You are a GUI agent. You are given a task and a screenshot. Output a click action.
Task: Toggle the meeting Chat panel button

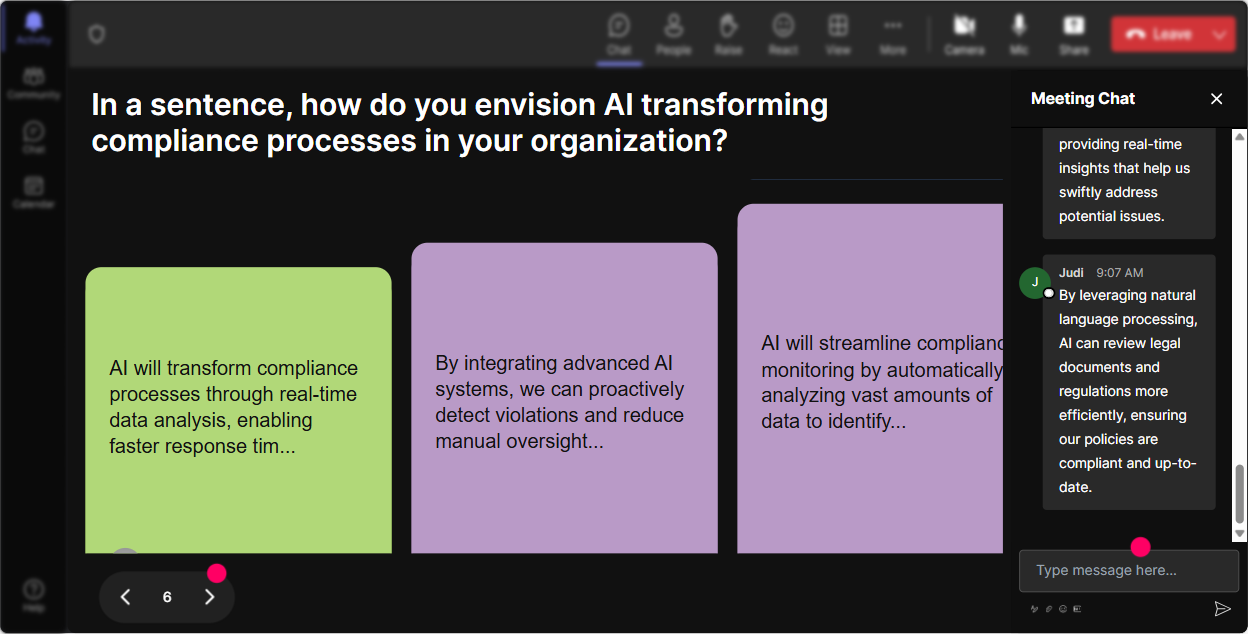point(619,34)
